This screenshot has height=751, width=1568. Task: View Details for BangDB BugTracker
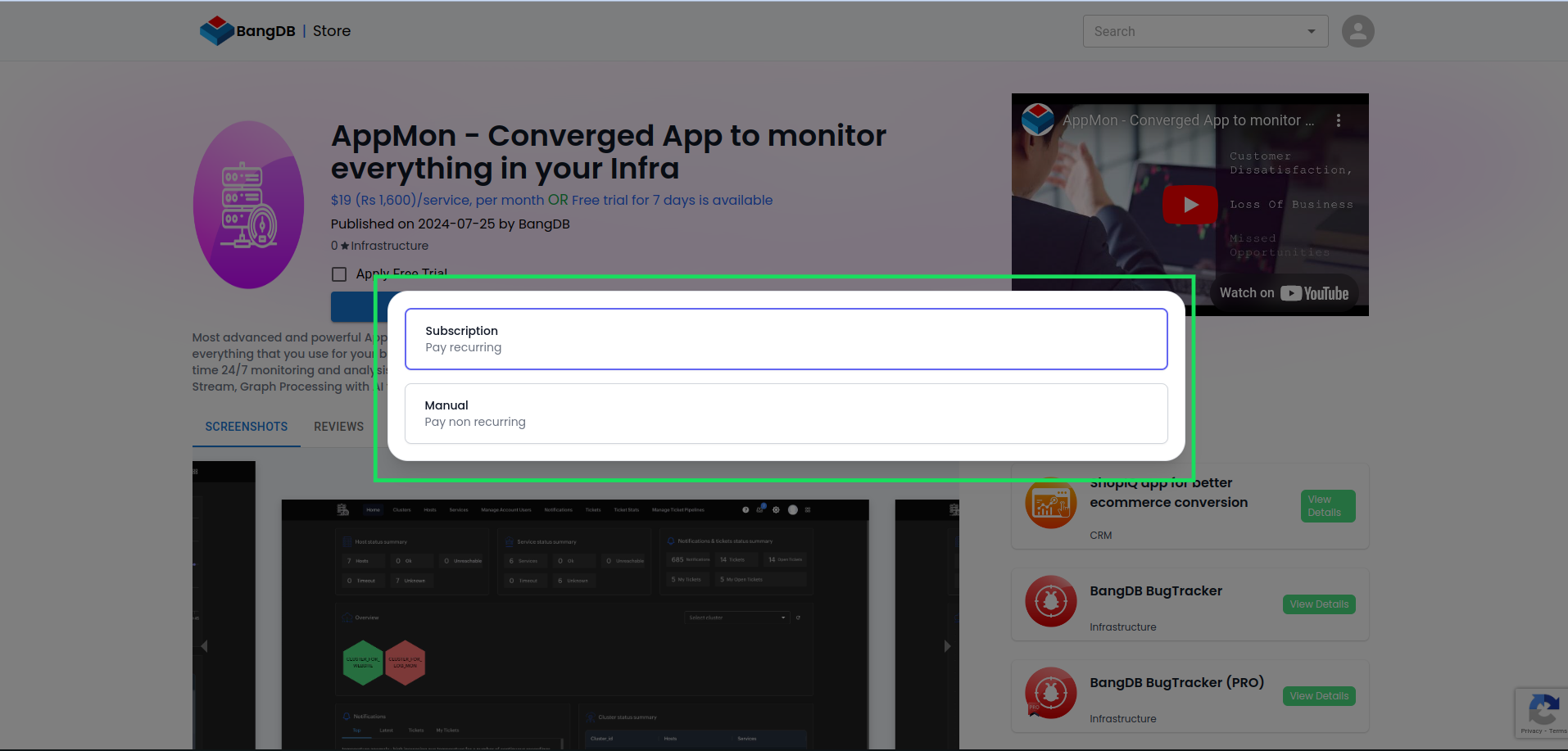[1319, 604]
